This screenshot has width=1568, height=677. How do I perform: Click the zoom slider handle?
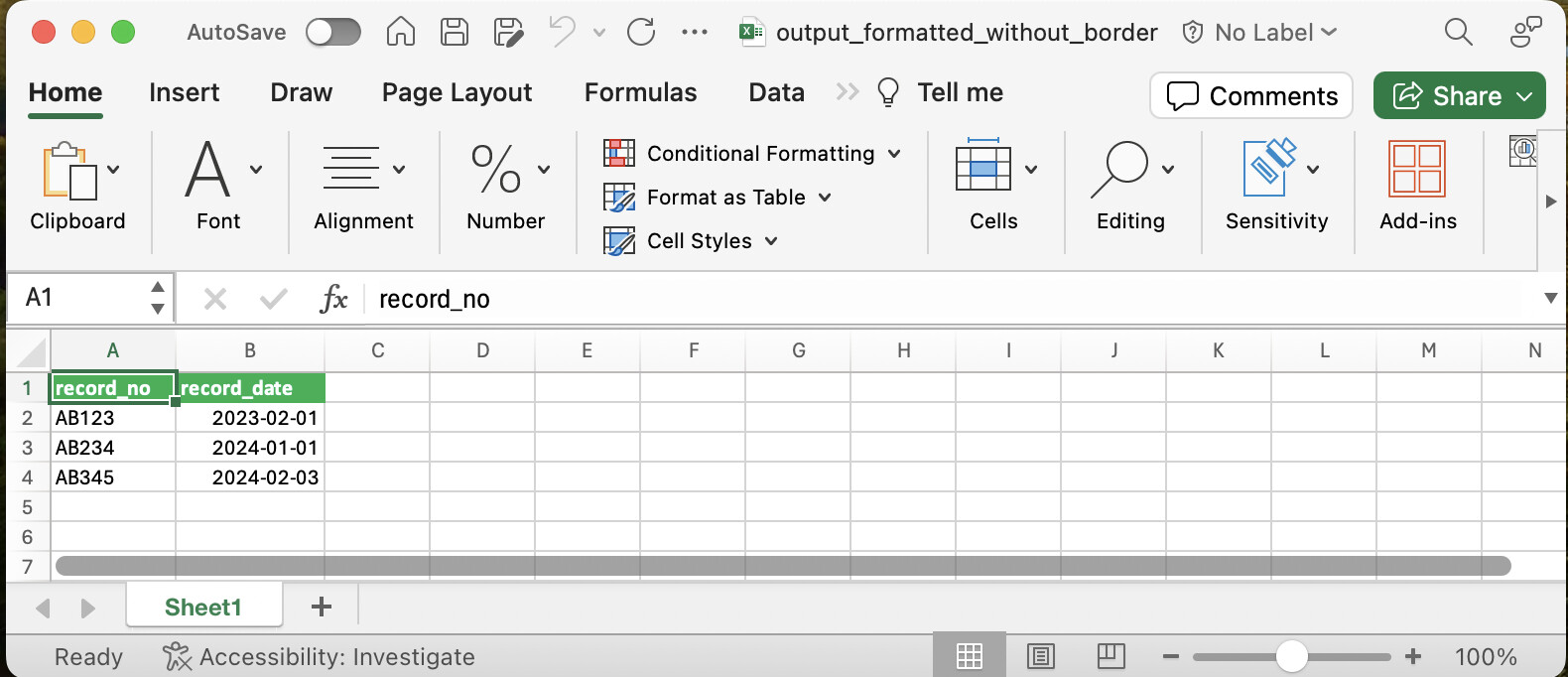[x=1291, y=656]
